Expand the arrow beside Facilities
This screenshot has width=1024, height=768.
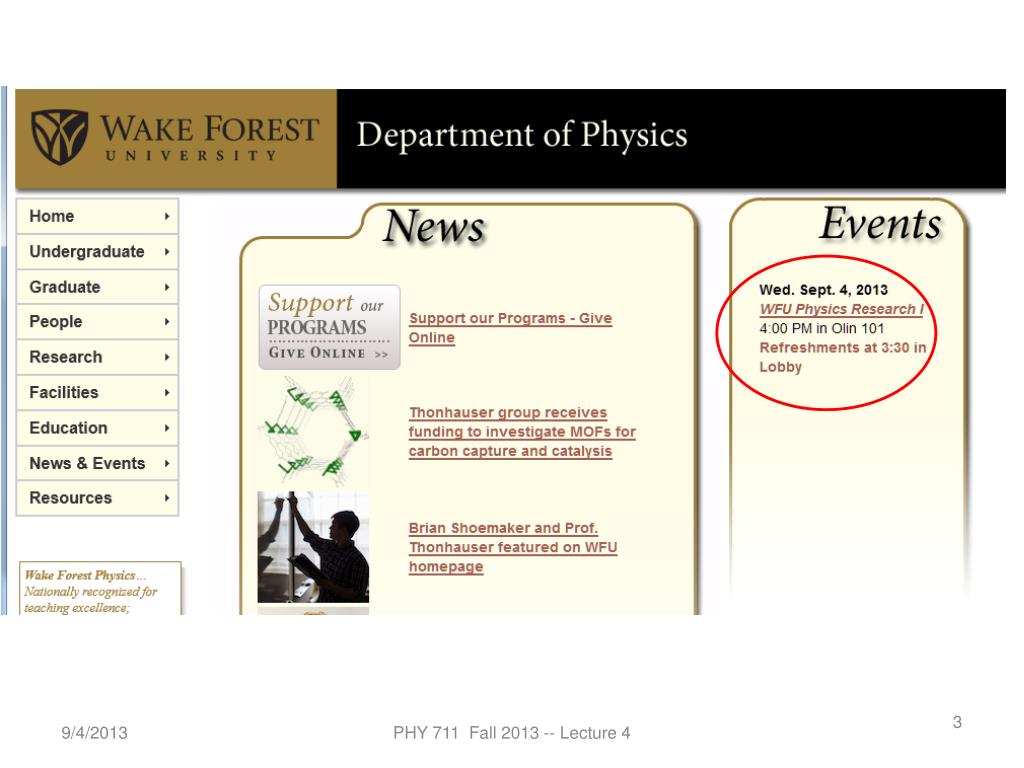click(167, 392)
